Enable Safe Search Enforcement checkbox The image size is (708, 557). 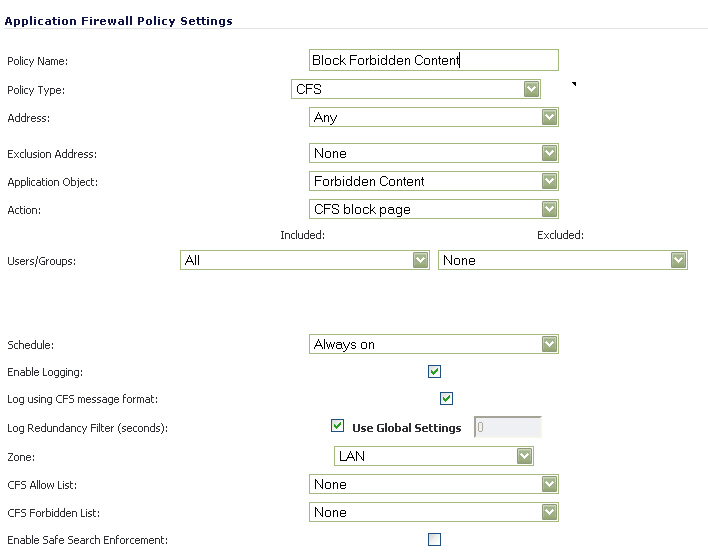(434, 540)
